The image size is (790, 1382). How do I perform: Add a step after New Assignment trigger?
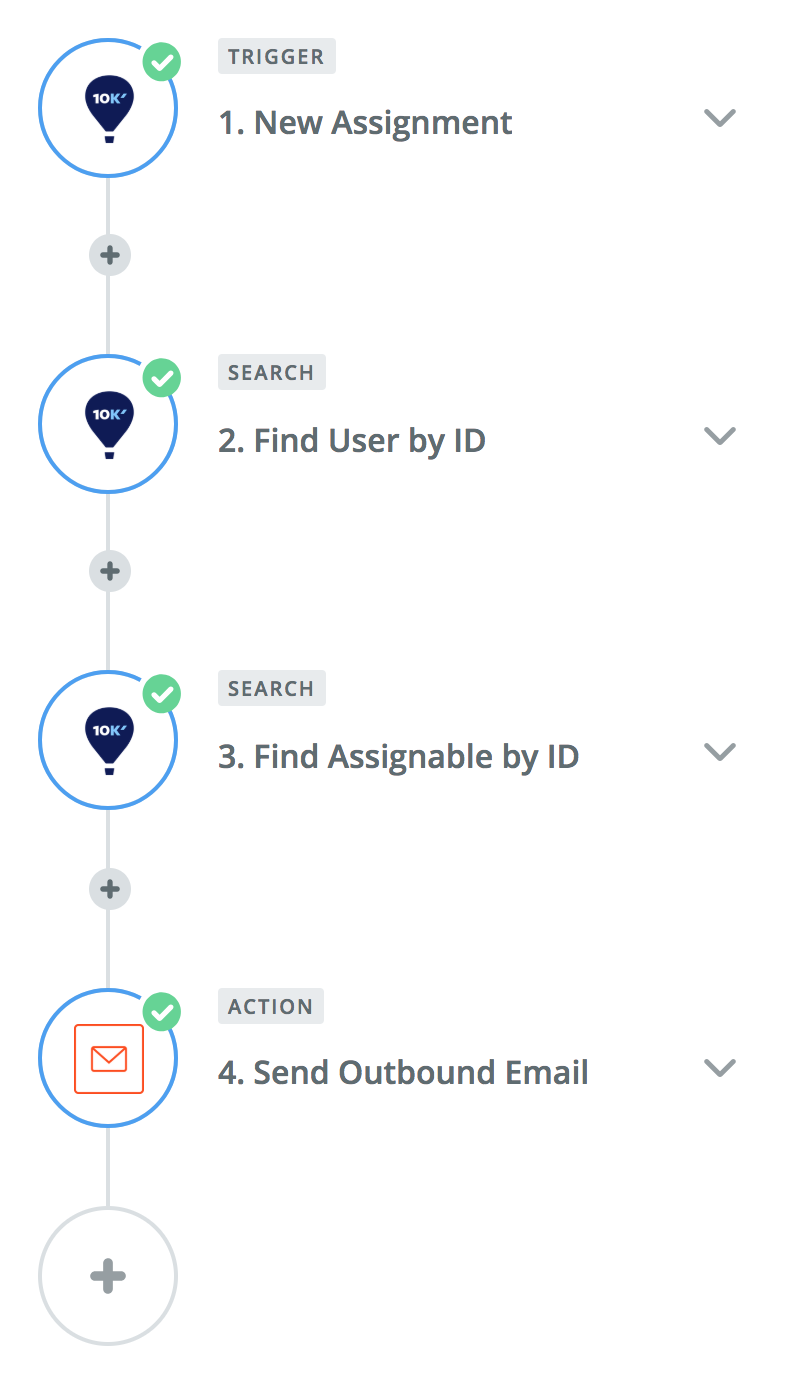click(109, 255)
